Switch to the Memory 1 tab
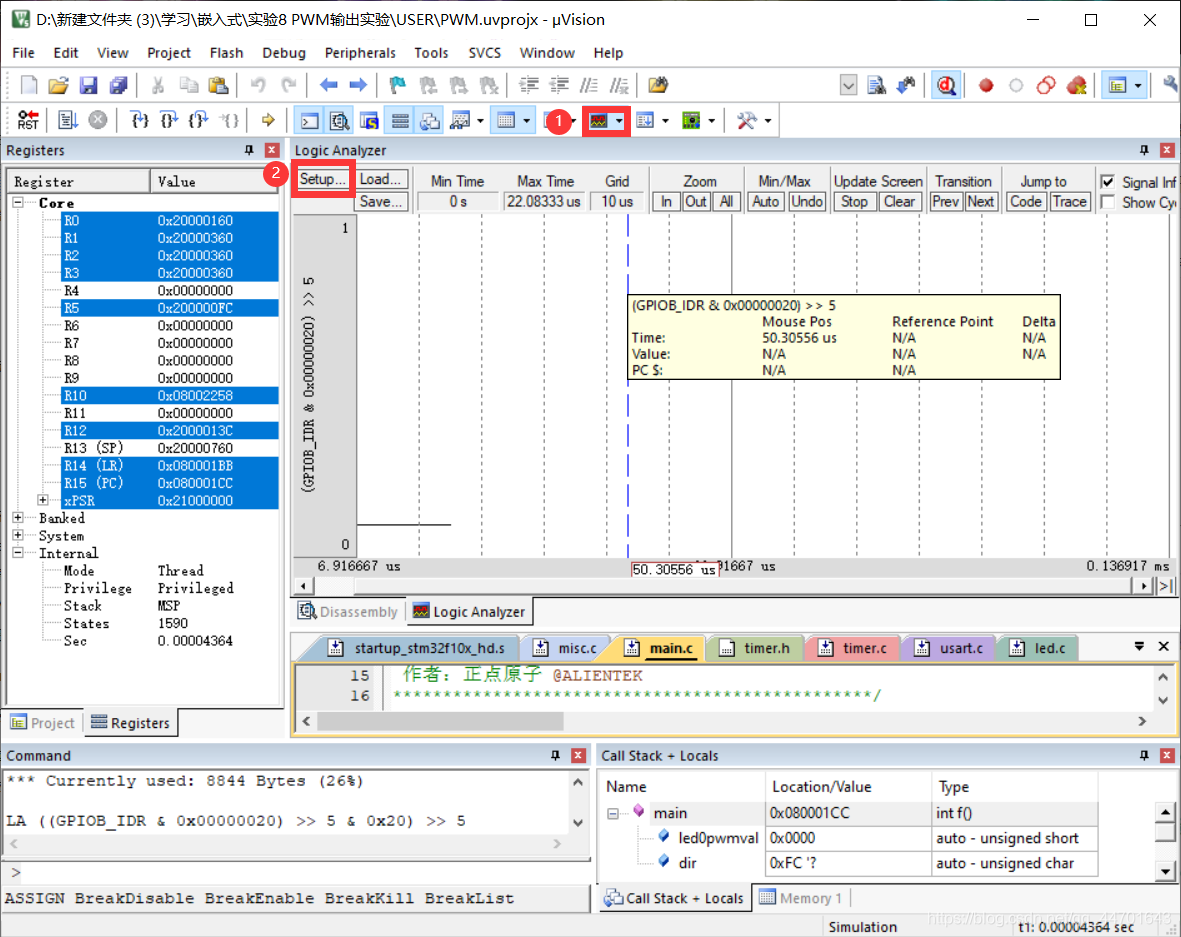 800,898
